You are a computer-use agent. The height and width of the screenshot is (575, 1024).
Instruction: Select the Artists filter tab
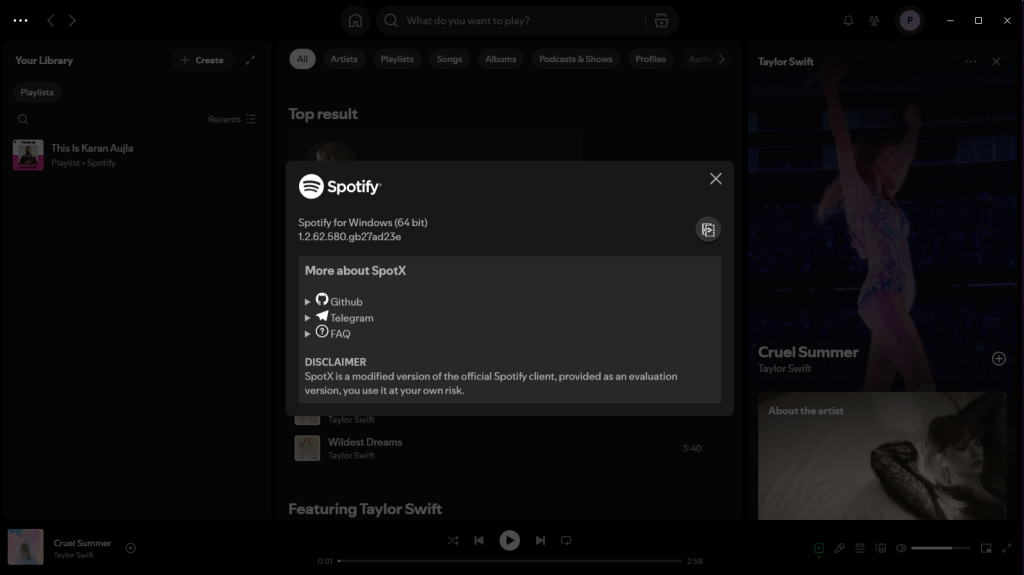point(344,59)
